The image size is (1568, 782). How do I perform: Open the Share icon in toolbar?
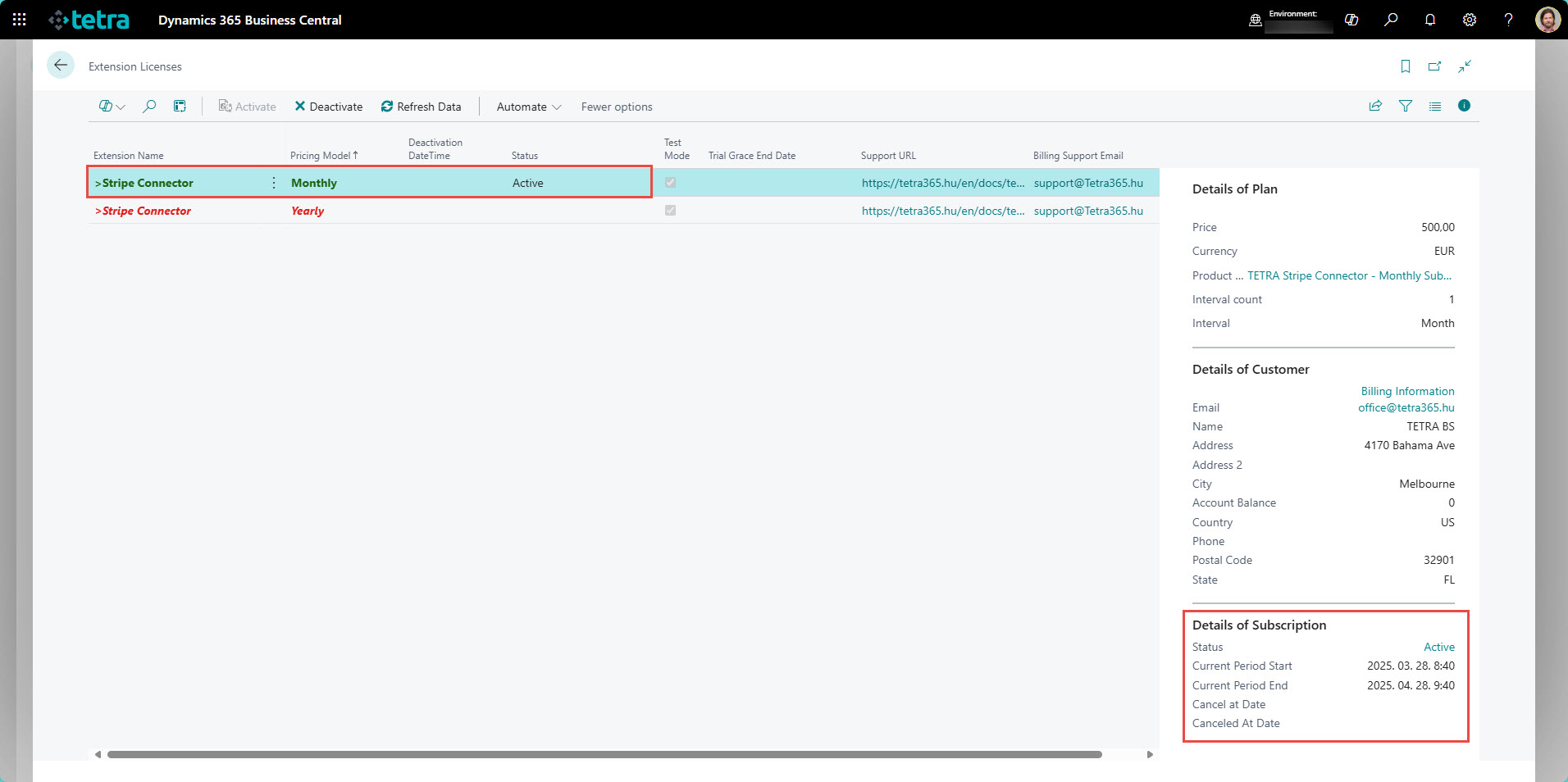click(1375, 106)
